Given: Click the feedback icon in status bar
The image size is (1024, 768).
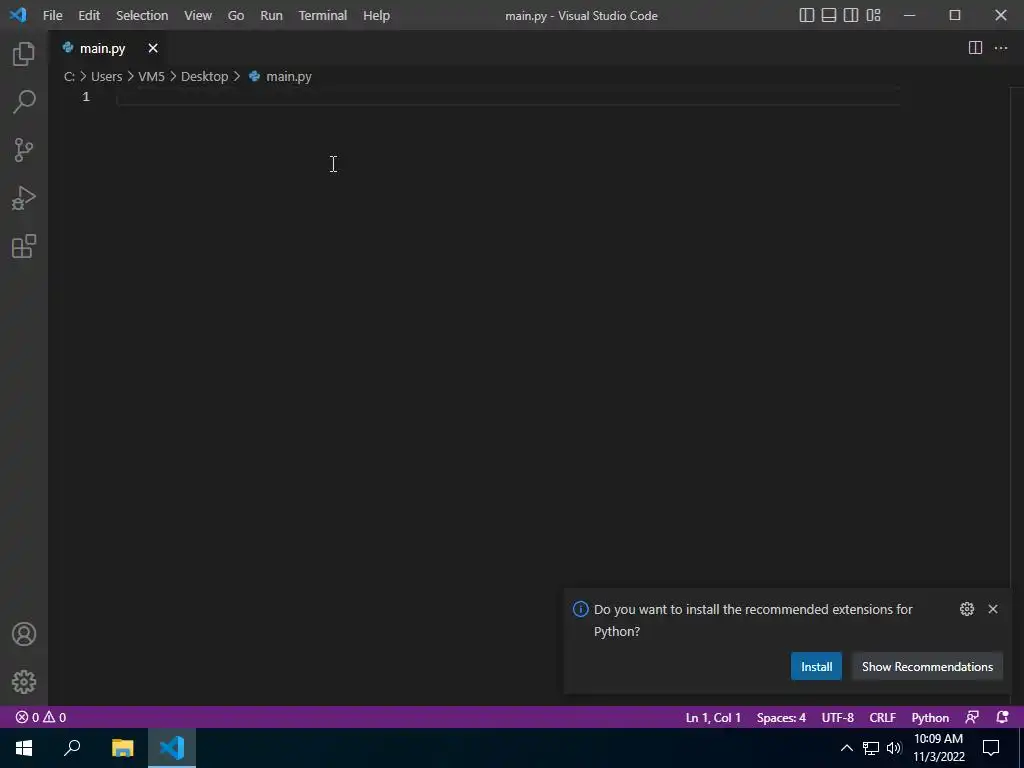Looking at the screenshot, I should coord(972,717).
